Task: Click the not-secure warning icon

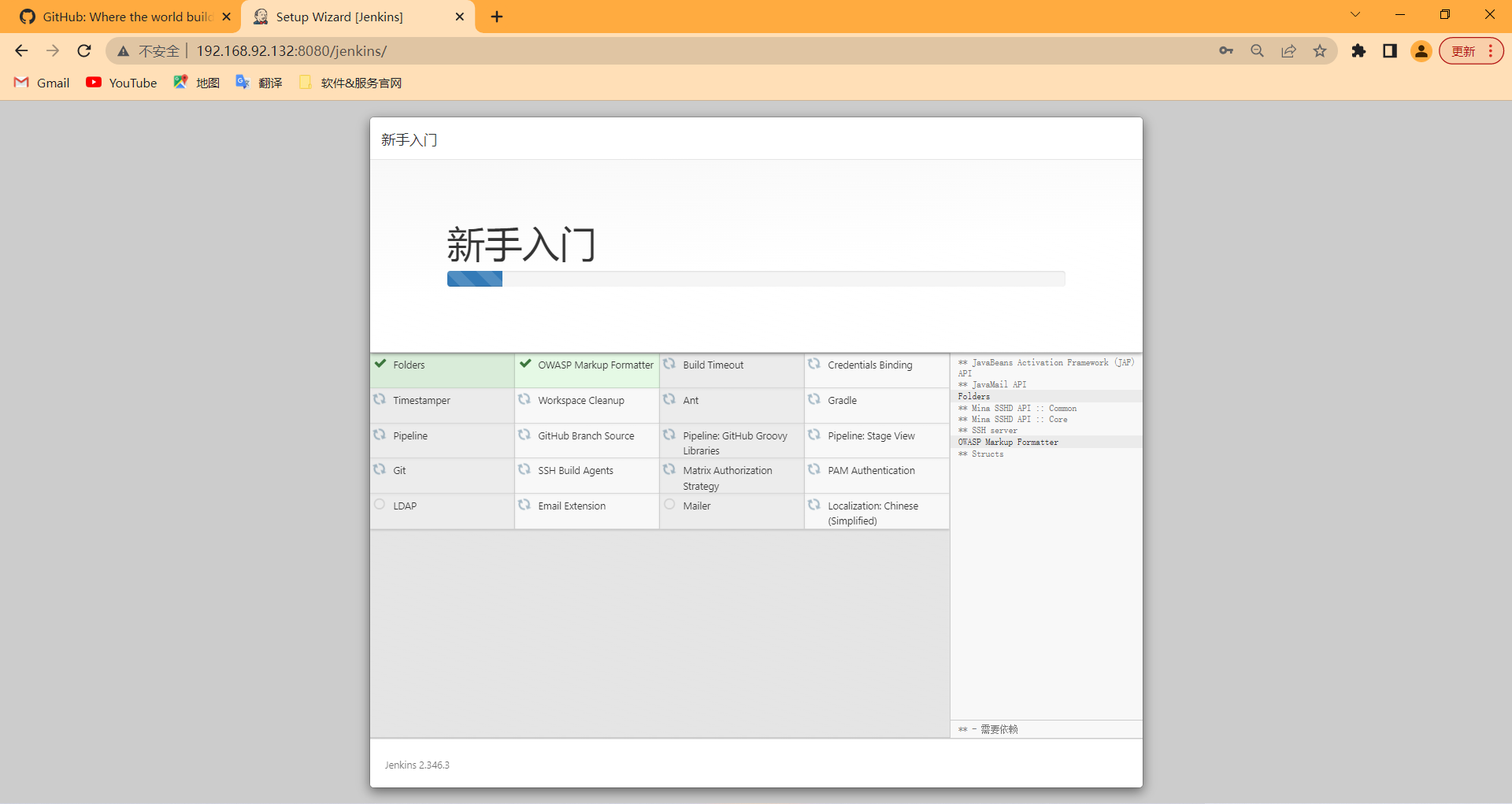Action: click(123, 51)
